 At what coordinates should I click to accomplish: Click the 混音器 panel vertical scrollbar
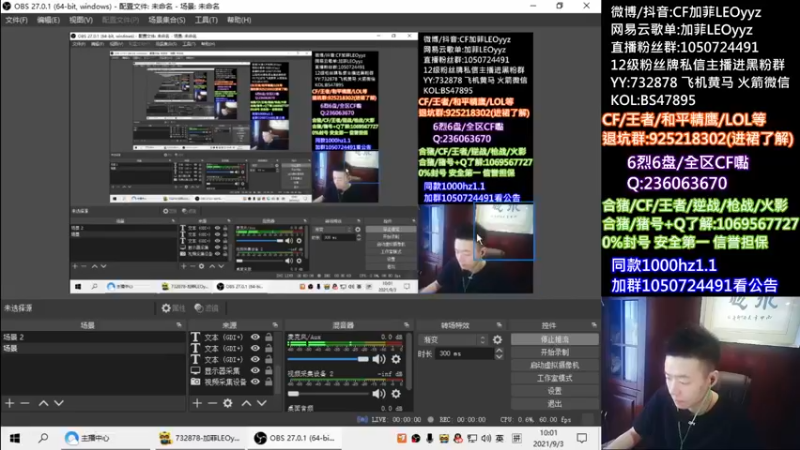(410, 362)
